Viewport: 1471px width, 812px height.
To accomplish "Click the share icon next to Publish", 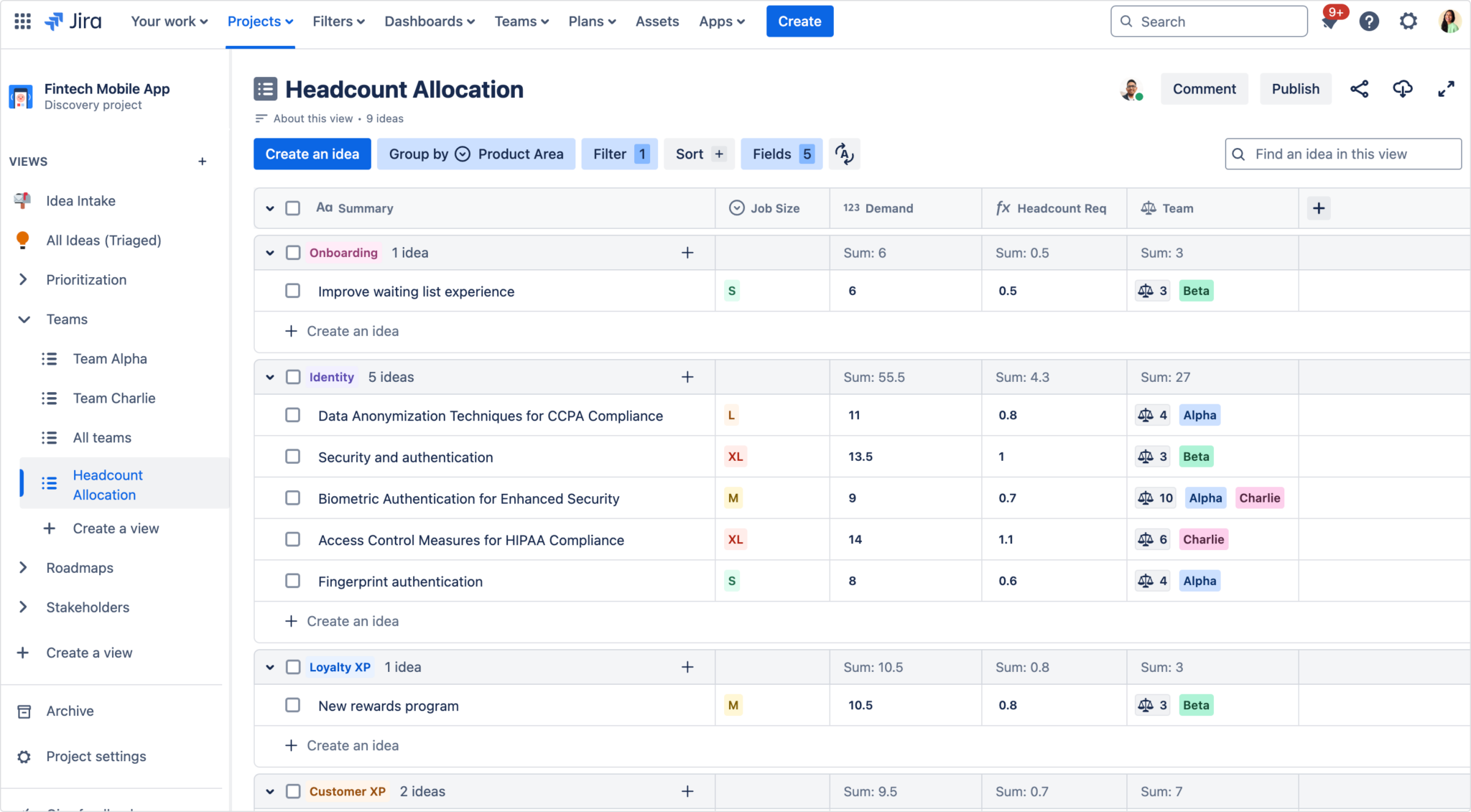I will tap(1359, 89).
